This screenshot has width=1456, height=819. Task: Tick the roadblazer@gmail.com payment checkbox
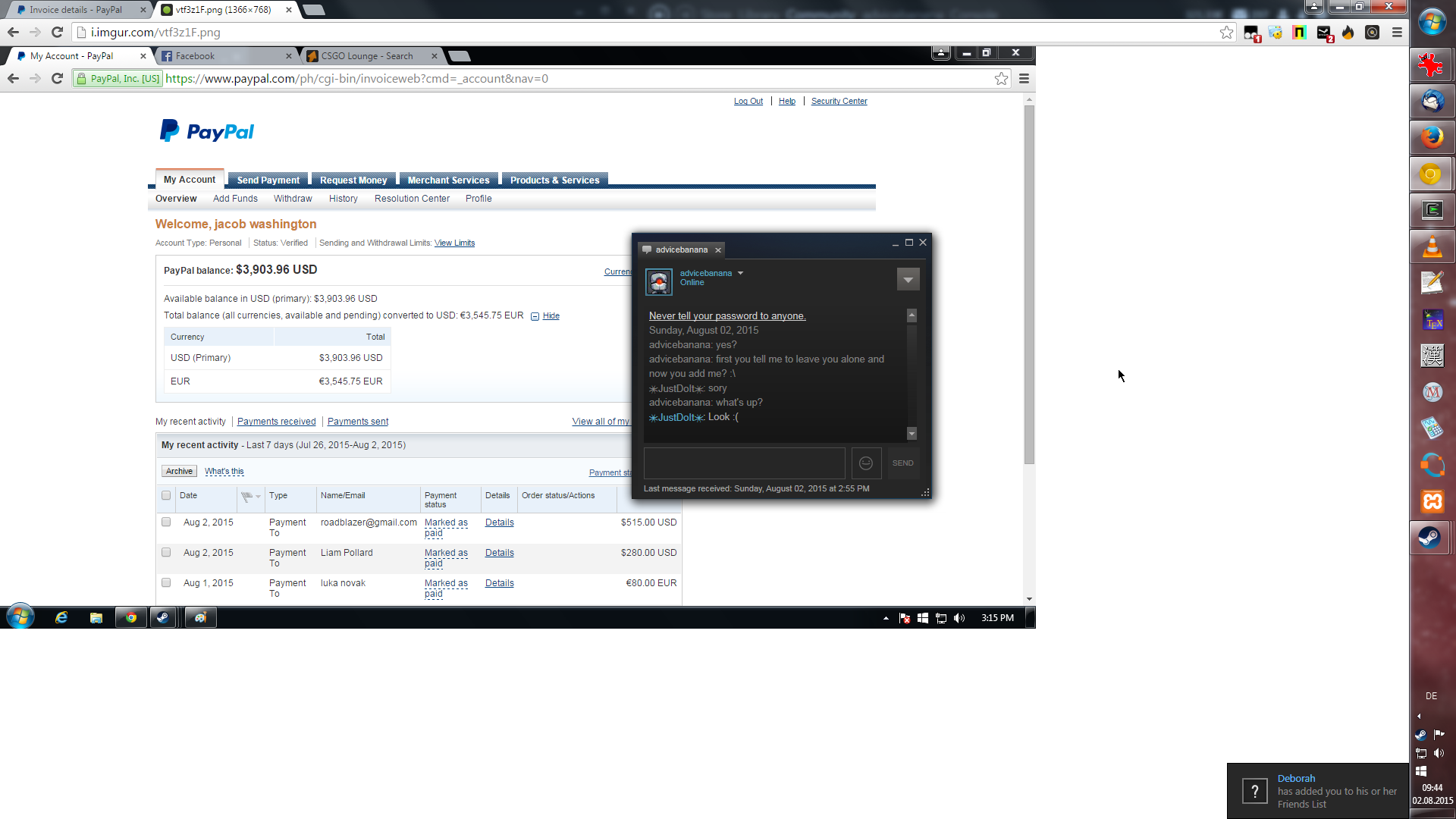coord(166,522)
